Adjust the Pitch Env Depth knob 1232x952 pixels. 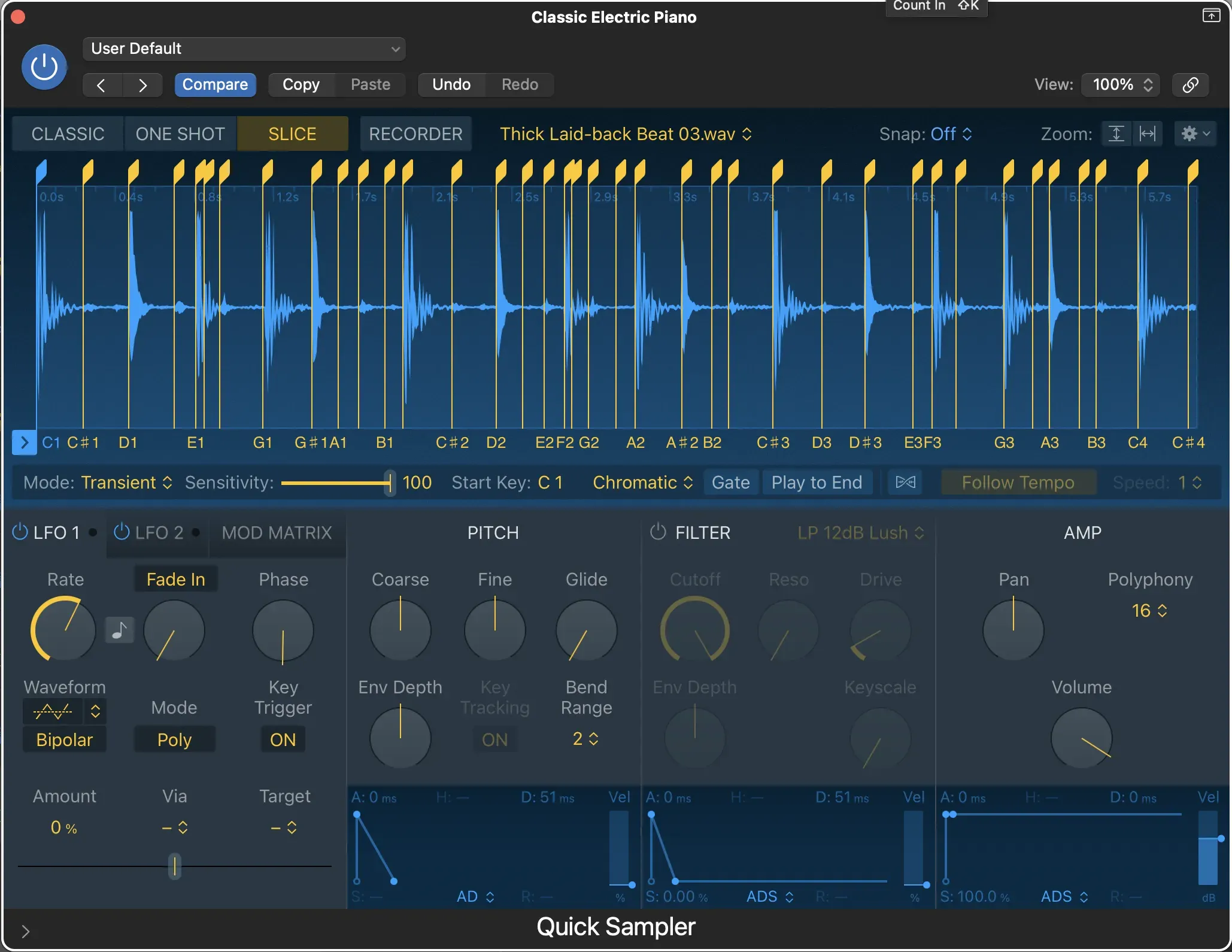(x=400, y=738)
